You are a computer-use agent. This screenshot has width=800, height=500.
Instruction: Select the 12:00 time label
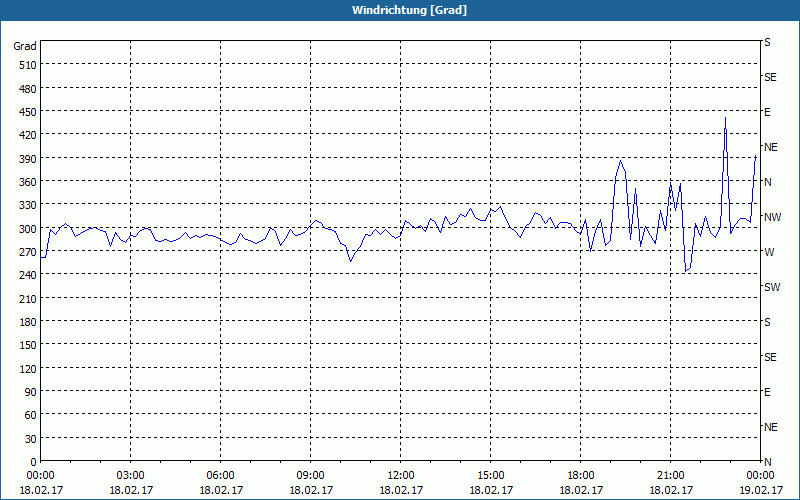pyautogui.click(x=401, y=476)
